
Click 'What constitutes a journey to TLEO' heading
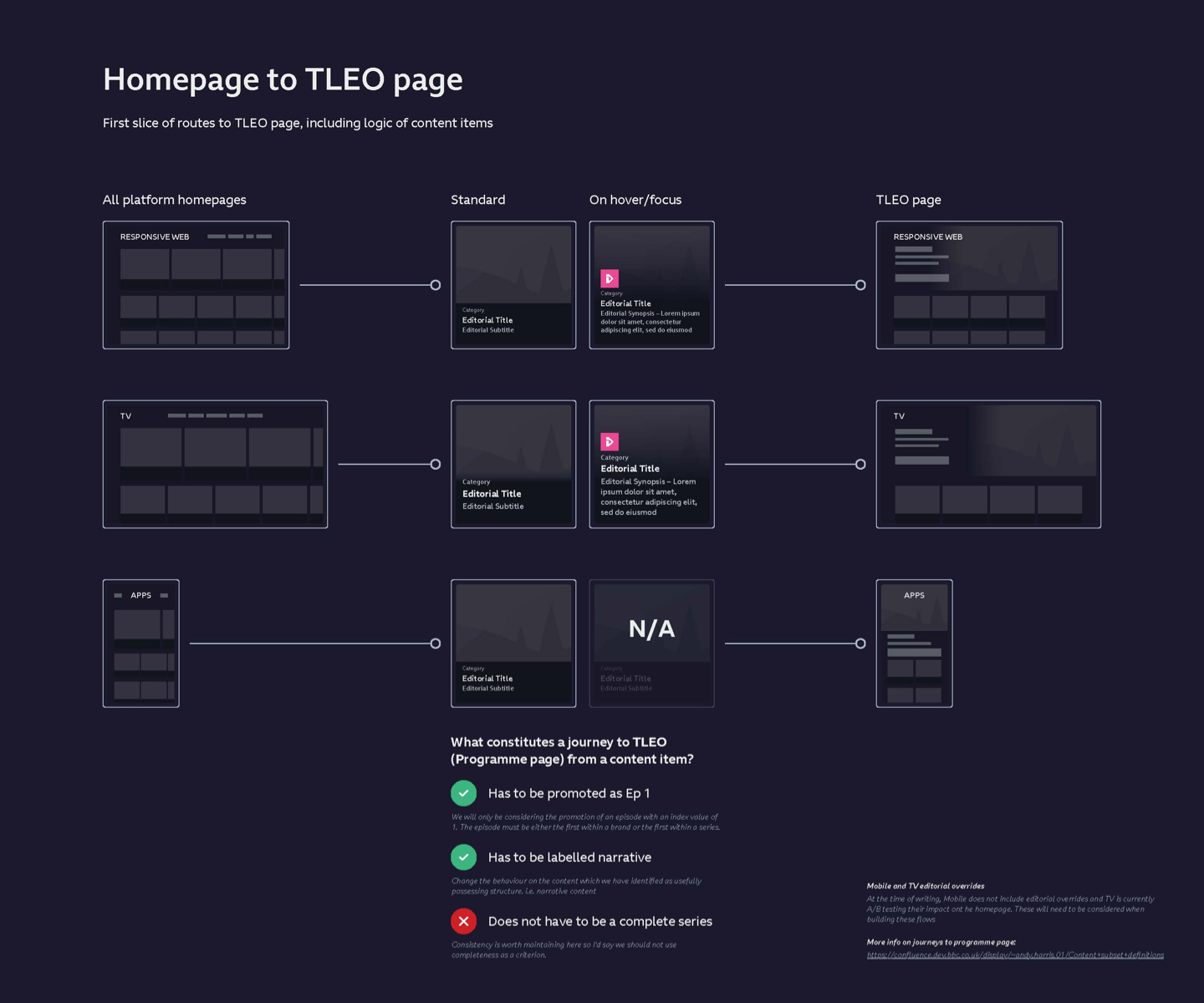[572, 751]
